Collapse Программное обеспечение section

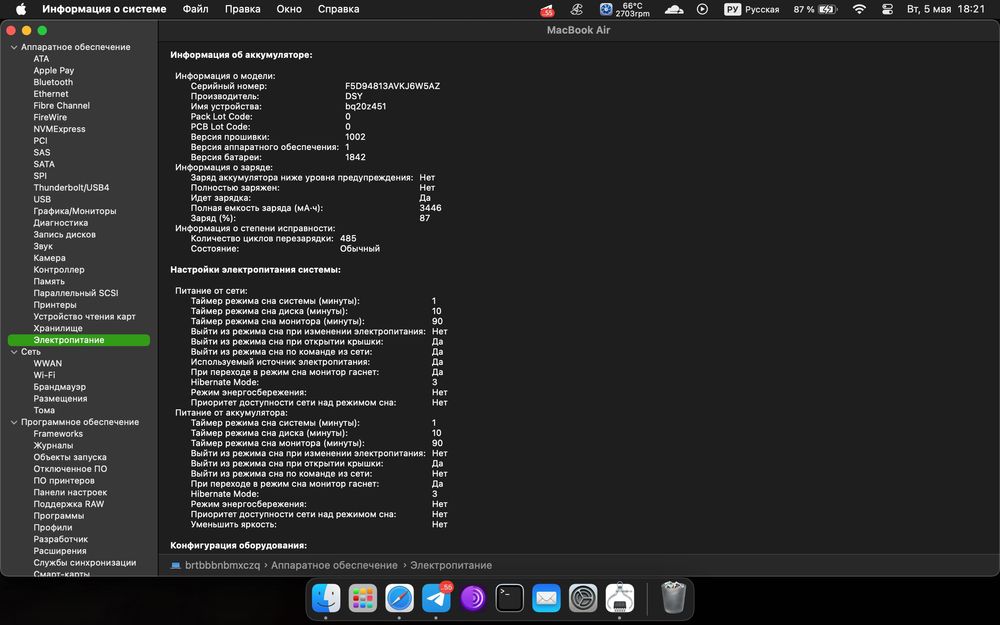[14, 422]
